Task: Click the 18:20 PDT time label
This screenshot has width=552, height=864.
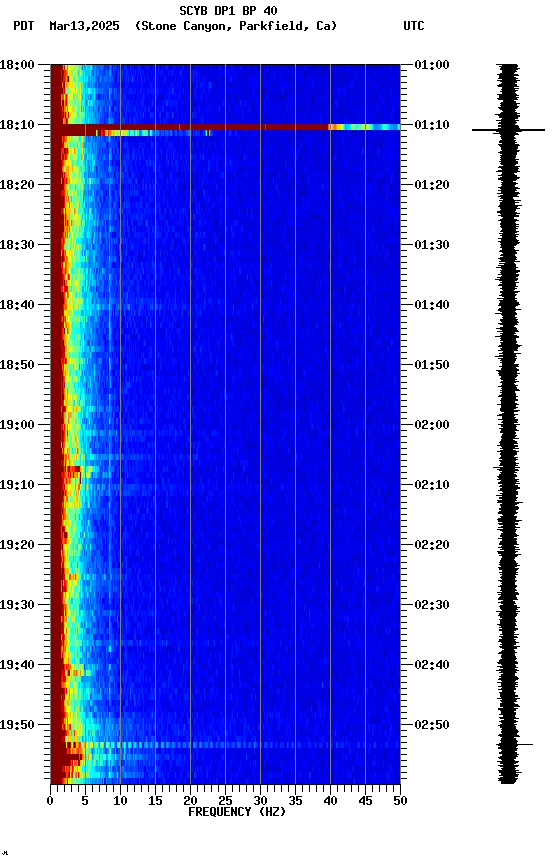Action: 17,185
